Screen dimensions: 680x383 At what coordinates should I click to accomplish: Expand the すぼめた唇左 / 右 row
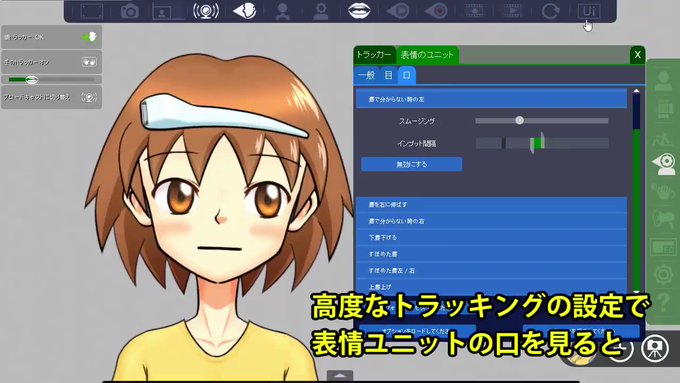pyautogui.click(x=491, y=271)
